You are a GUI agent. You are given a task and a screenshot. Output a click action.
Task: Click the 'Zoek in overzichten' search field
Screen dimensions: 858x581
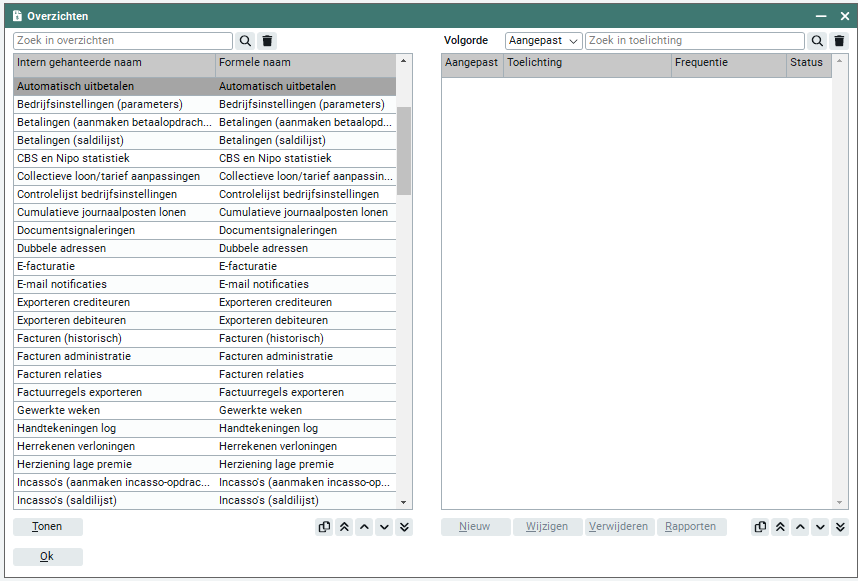point(122,41)
